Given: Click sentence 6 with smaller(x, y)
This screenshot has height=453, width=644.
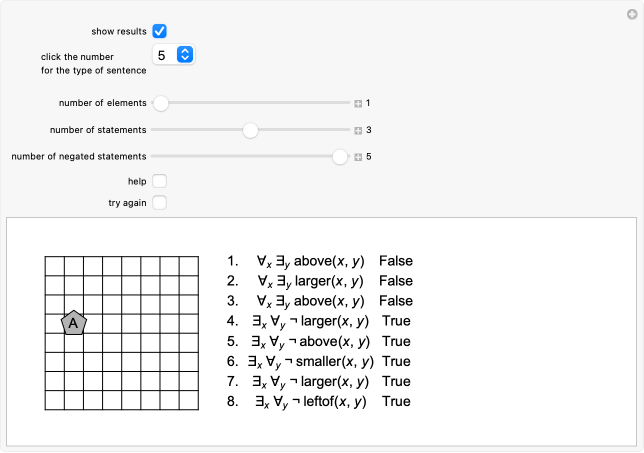Looking at the screenshot, I should (311, 361).
